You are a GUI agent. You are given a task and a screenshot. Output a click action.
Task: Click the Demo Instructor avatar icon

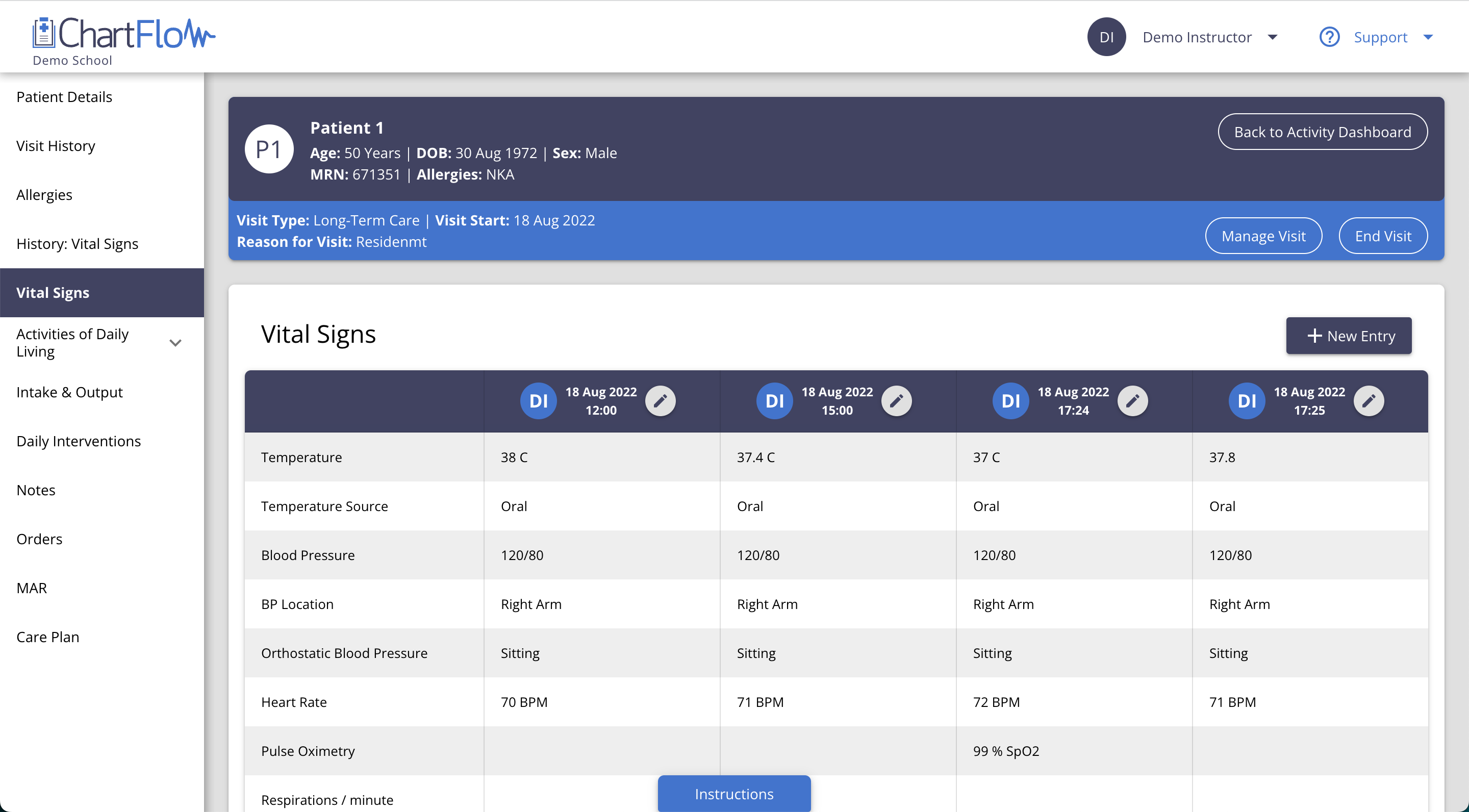pyautogui.click(x=1108, y=37)
